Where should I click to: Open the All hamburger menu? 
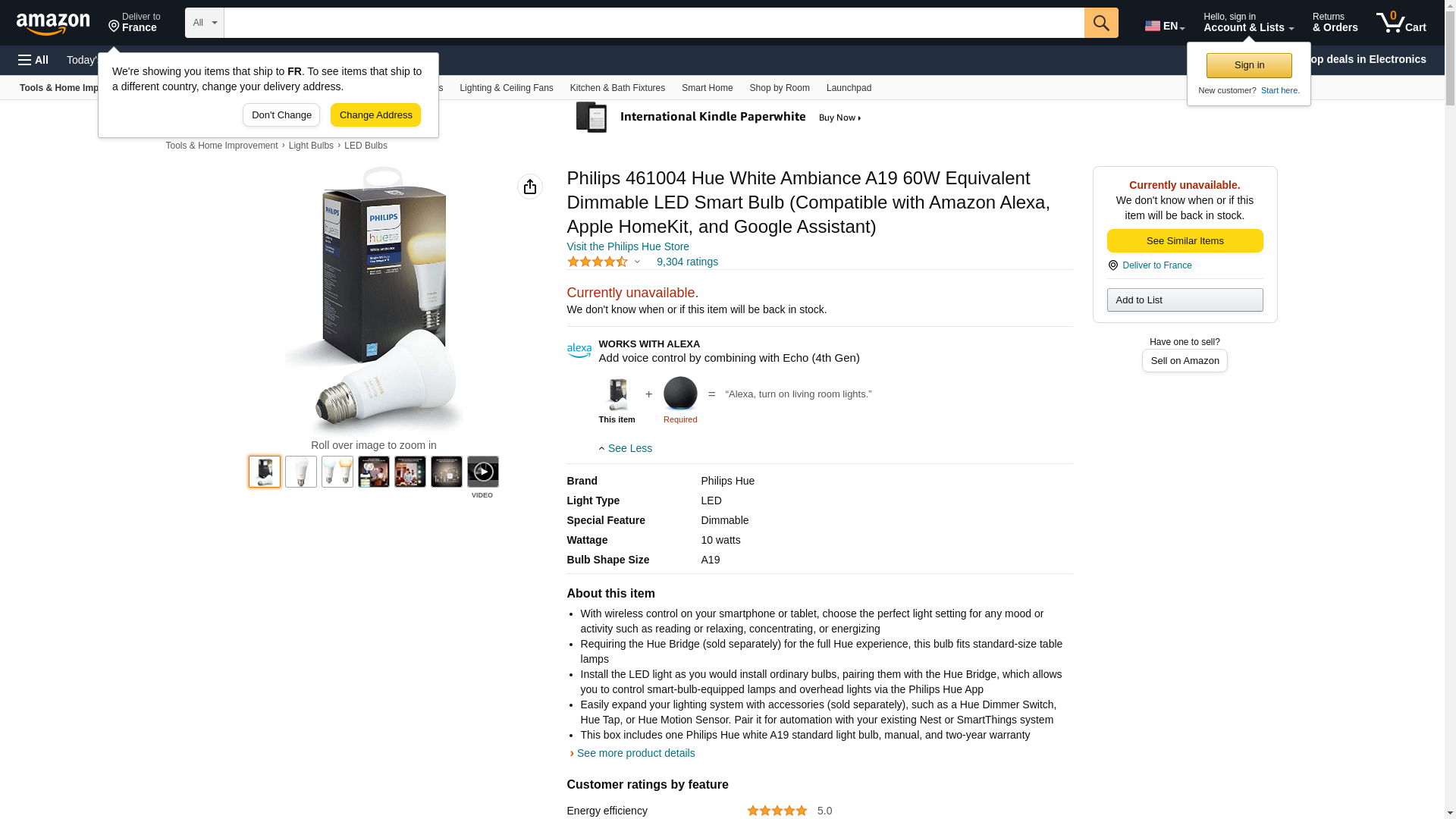(33, 60)
